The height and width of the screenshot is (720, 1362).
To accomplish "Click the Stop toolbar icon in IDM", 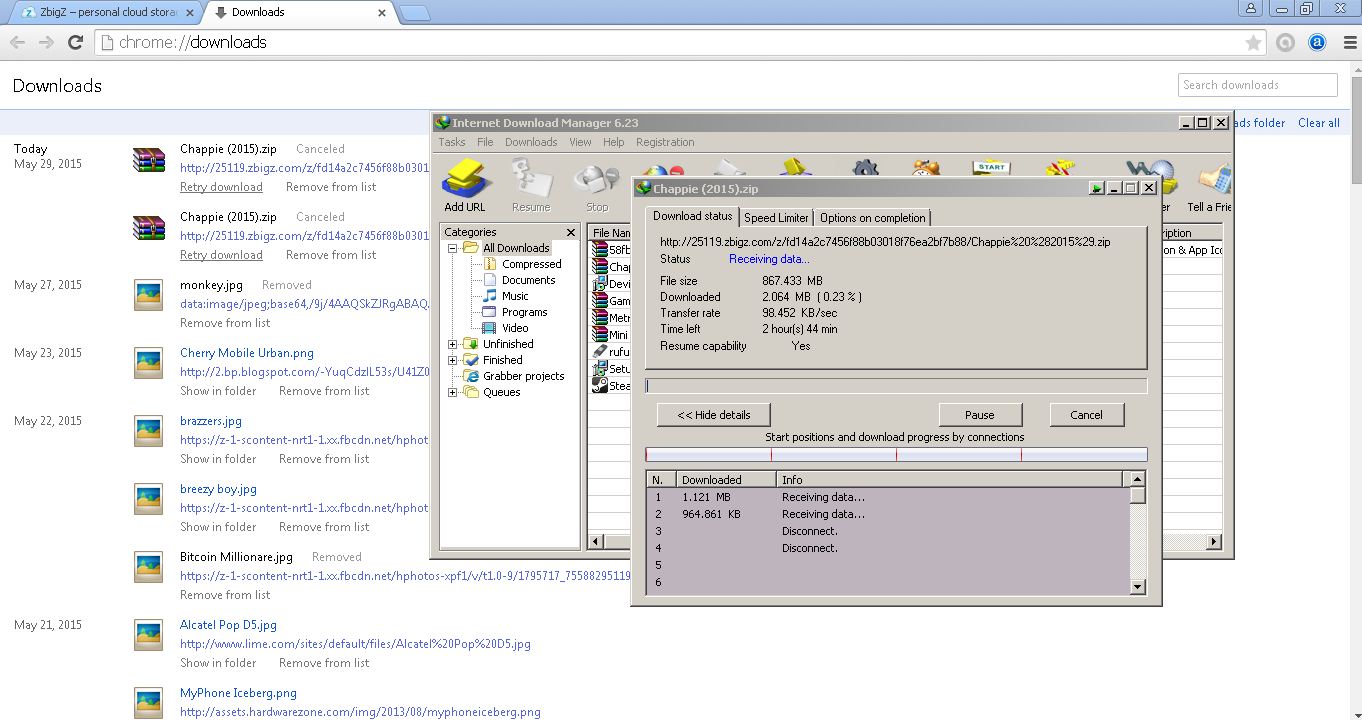I will coord(597,178).
